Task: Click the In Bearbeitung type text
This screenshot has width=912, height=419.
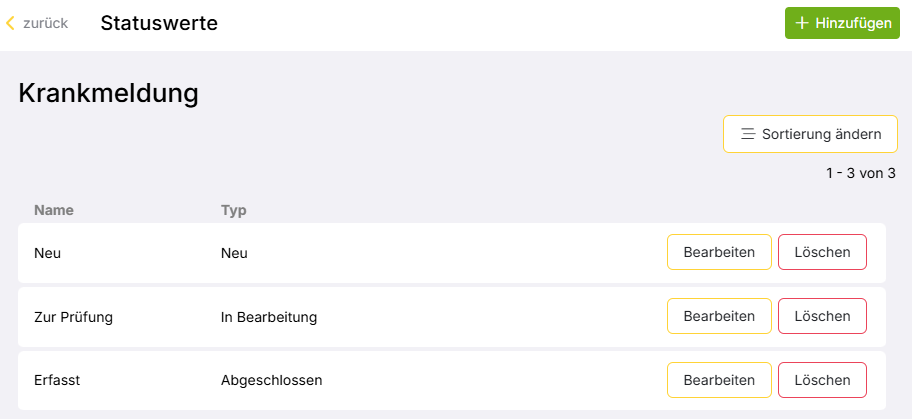Action: (268, 317)
